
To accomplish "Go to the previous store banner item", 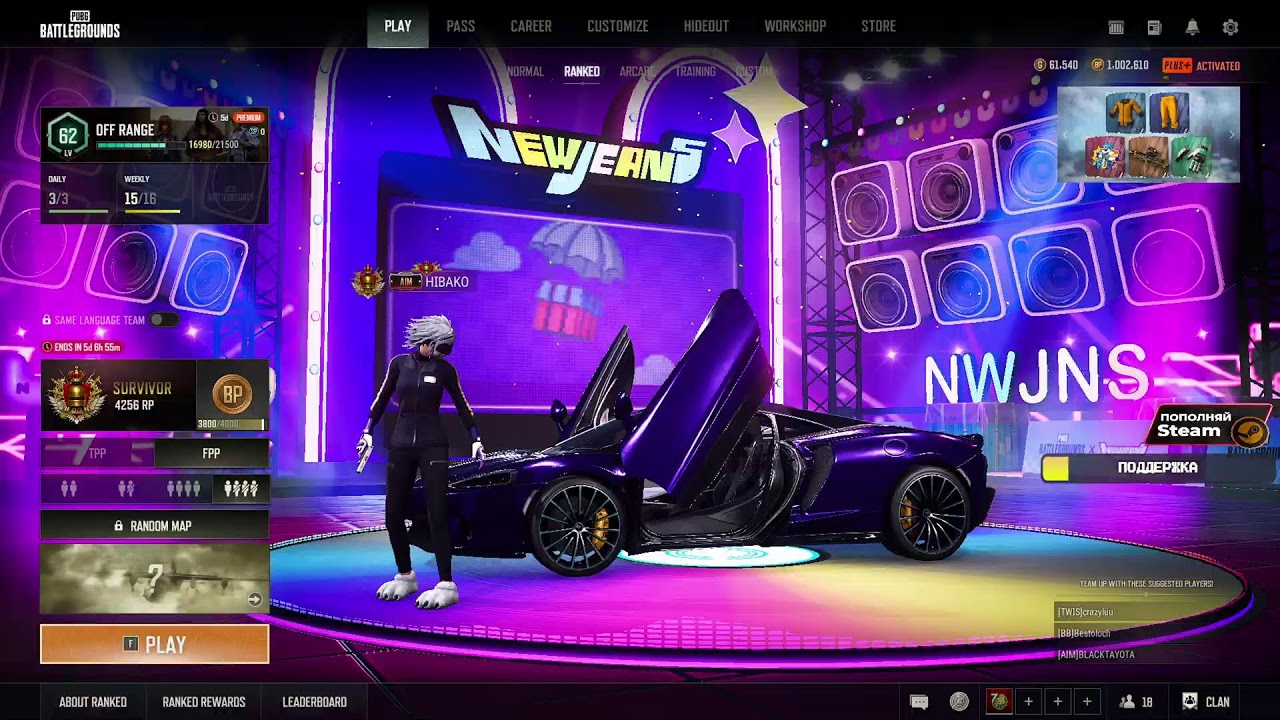I will [1066, 134].
